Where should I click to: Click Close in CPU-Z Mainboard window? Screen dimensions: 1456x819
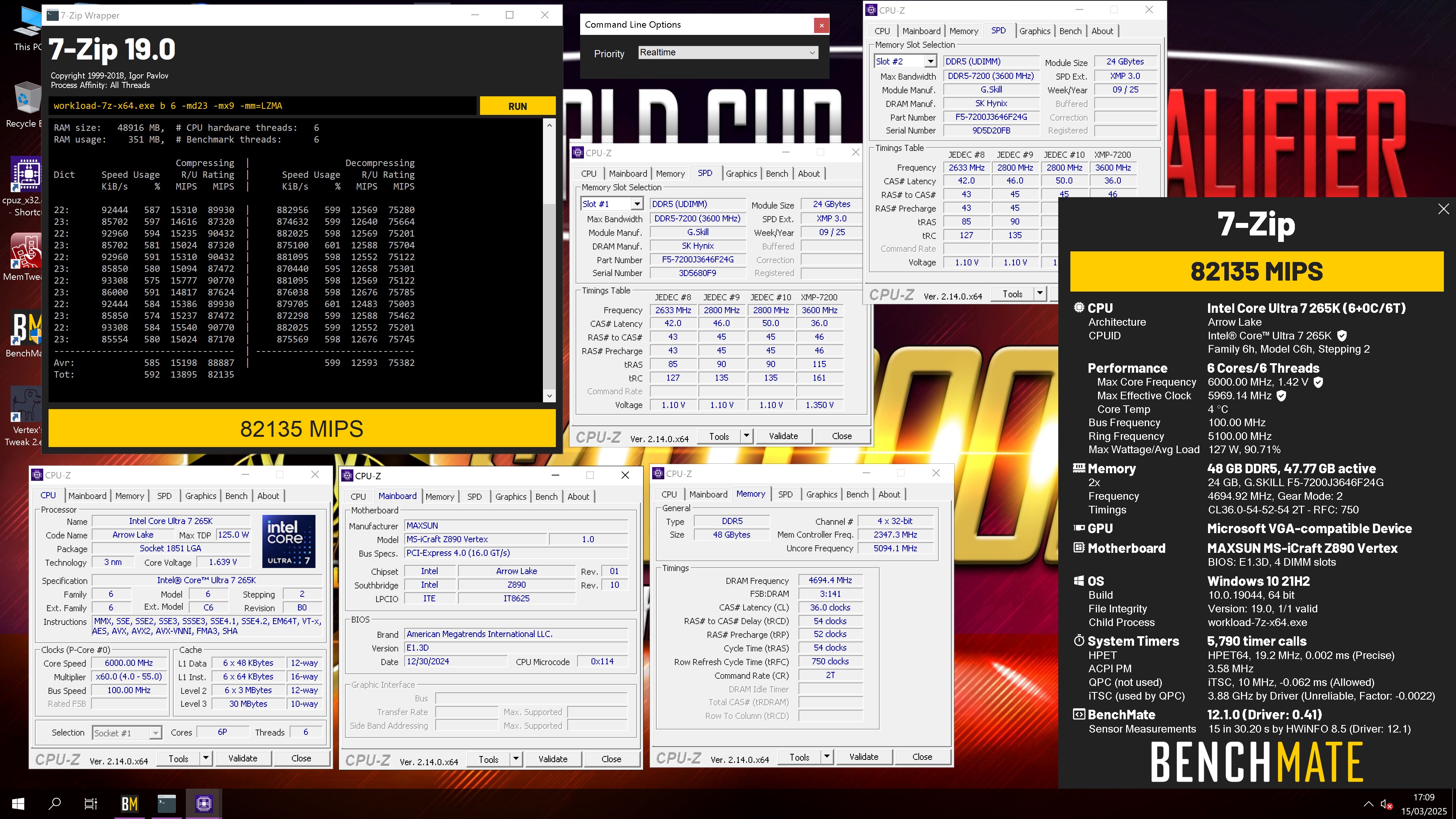point(611,759)
